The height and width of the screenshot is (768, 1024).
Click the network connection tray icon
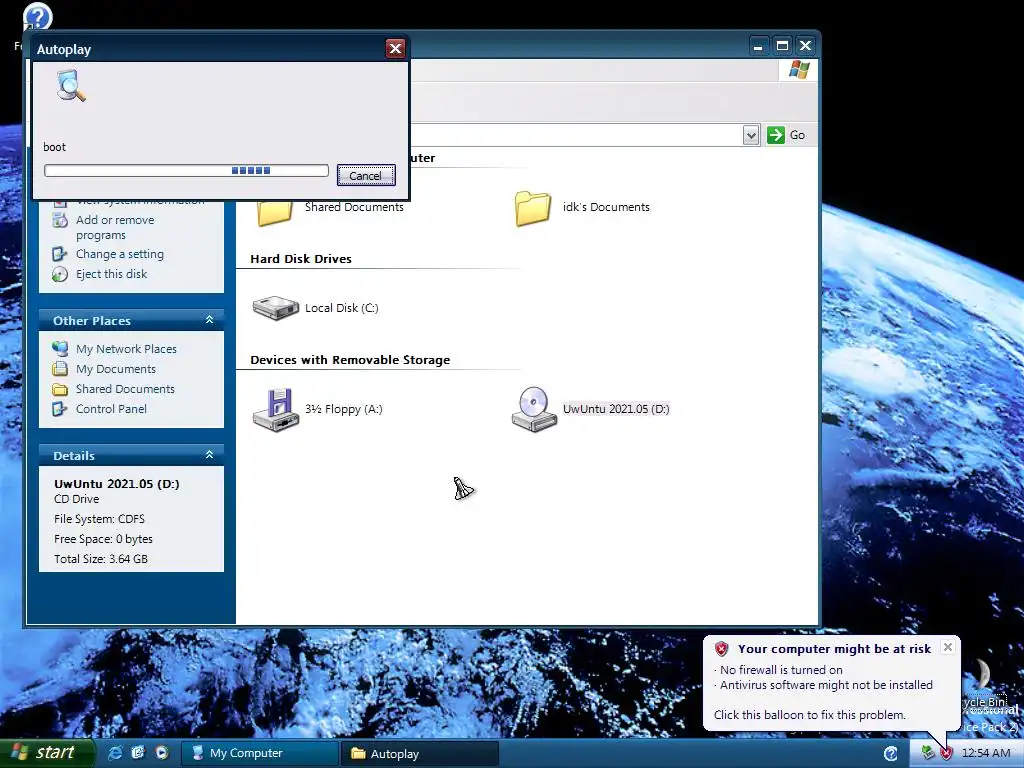click(x=927, y=753)
